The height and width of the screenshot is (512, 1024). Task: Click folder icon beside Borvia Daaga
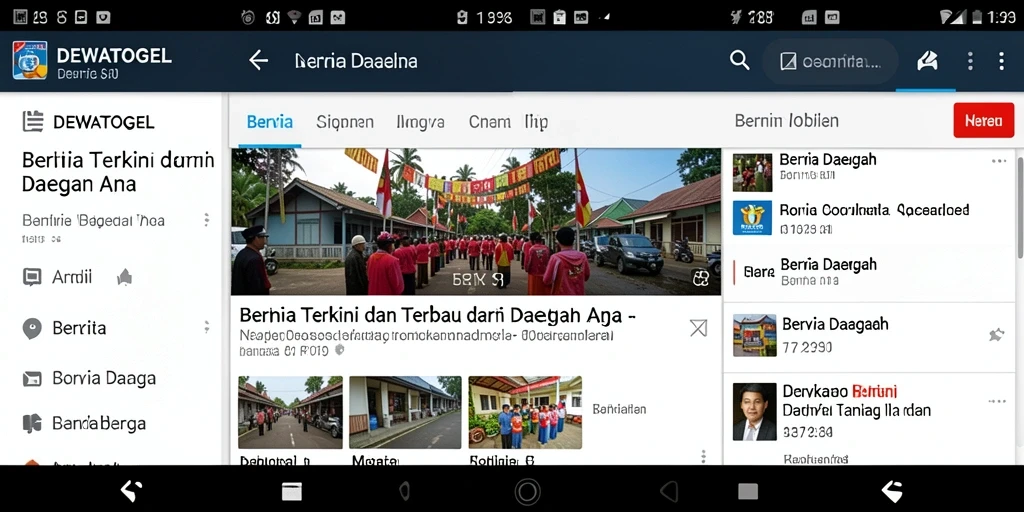coord(32,379)
